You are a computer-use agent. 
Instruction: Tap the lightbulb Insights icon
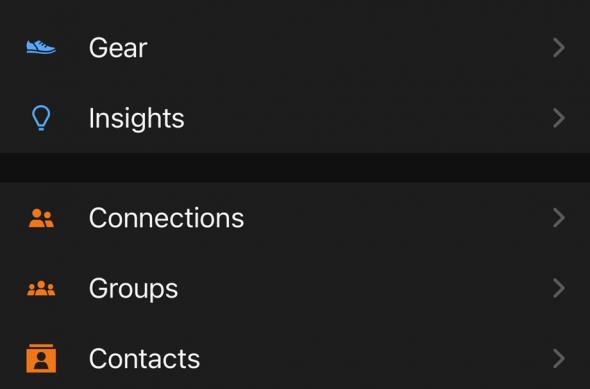(x=41, y=118)
